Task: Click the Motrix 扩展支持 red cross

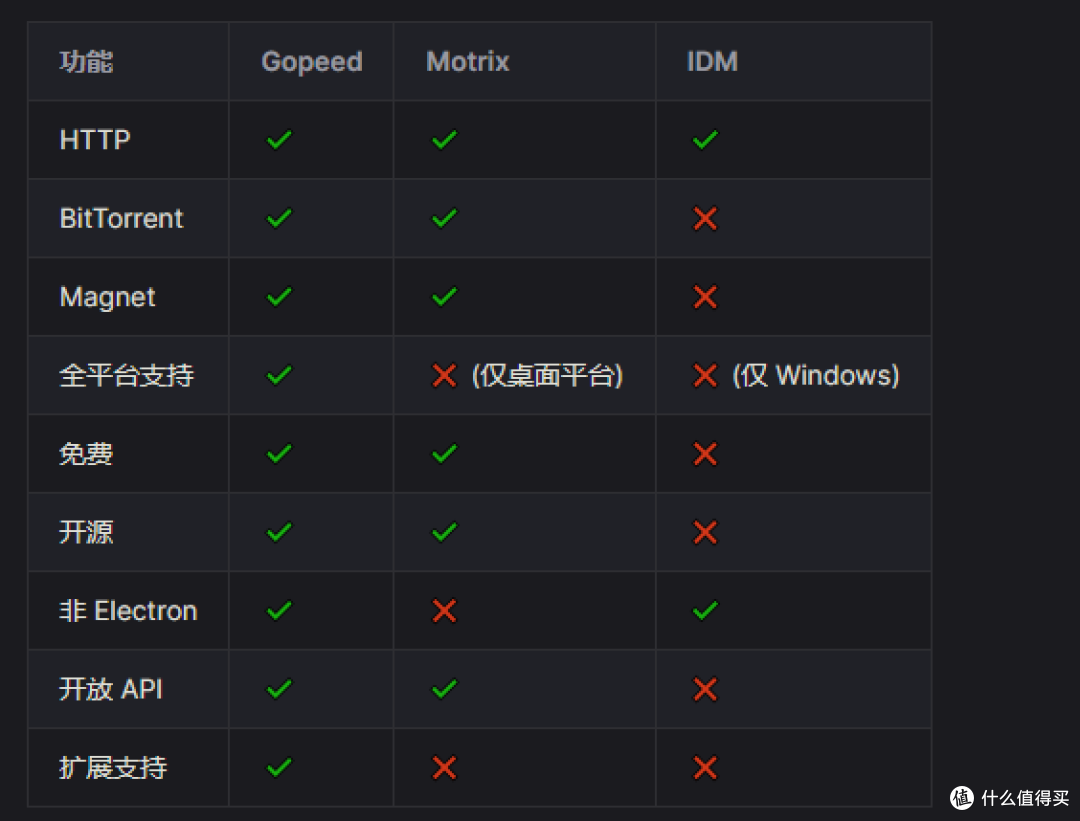Action: [x=444, y=767]
